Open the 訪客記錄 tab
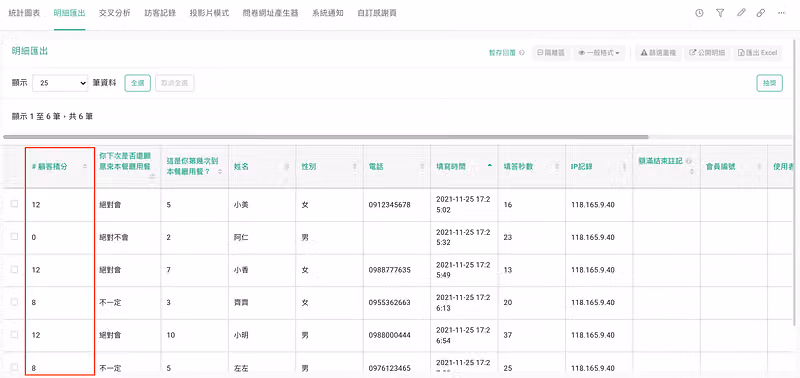 point(160,13)
